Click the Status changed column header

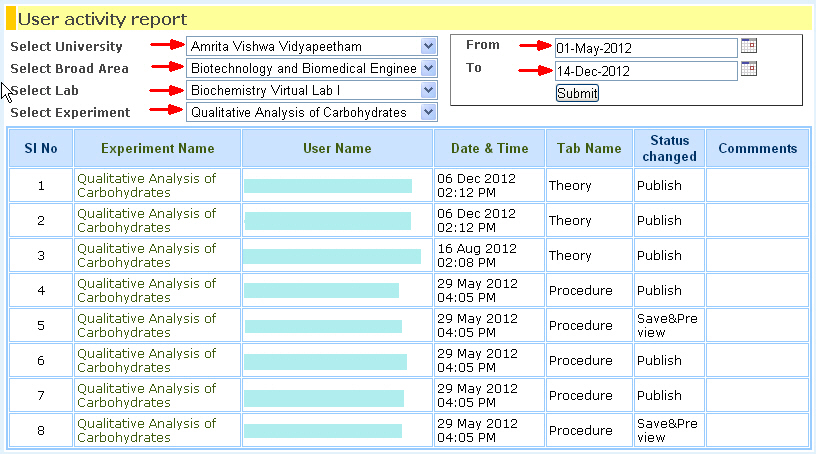click(x=669, y=148)
